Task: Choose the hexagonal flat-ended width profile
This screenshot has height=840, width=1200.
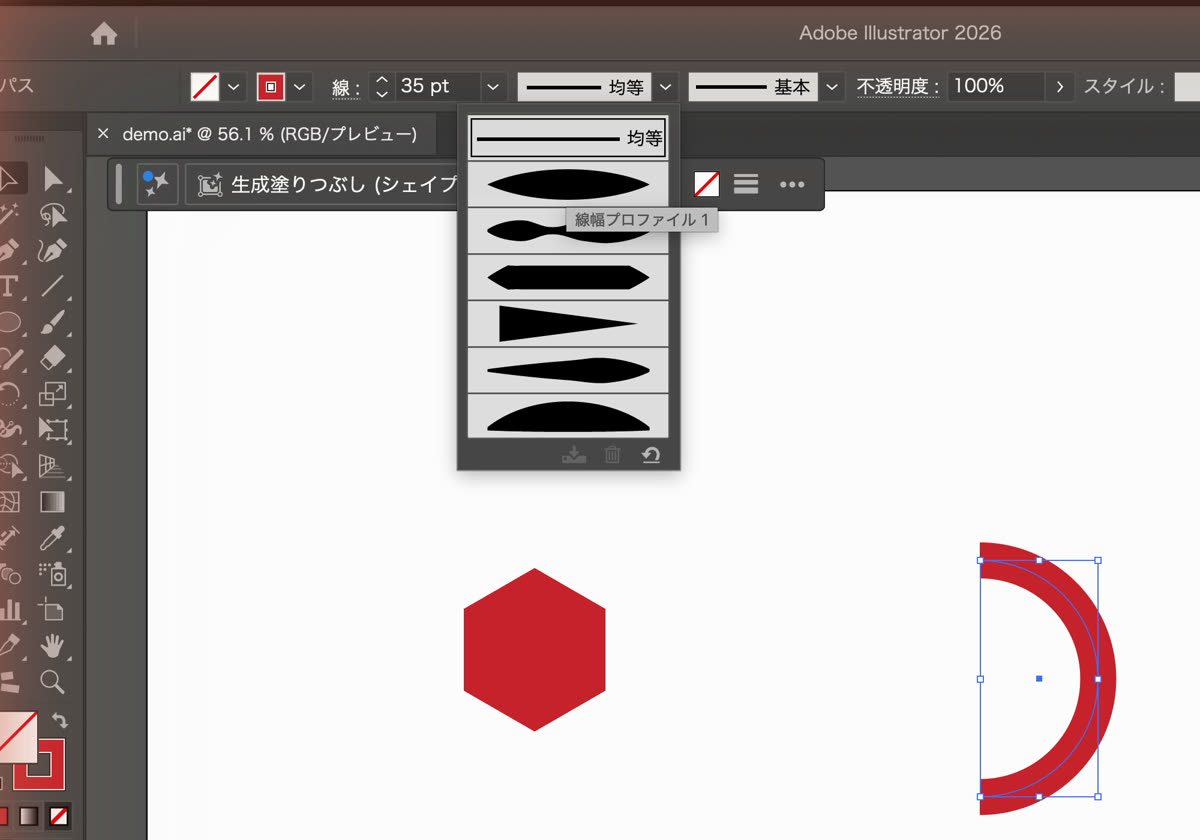Action: (x=568, y=277)
